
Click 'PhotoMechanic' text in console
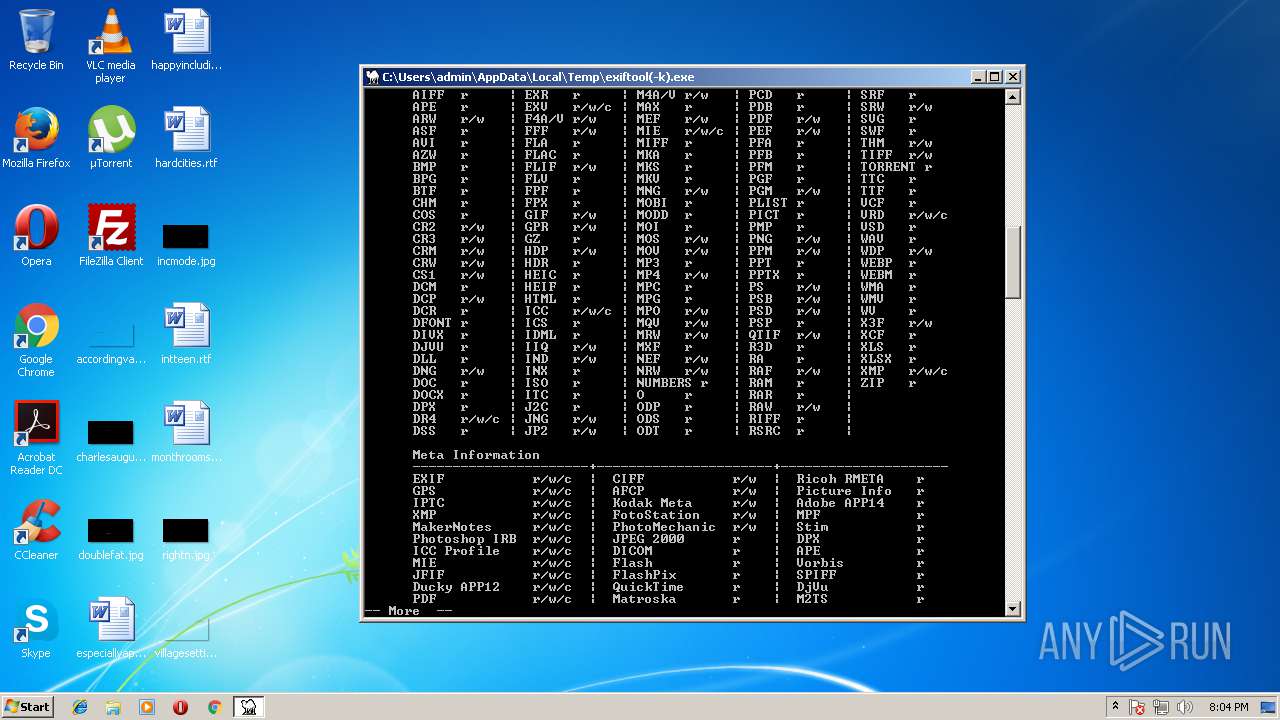pyautogui.click(x=664, y=527)
